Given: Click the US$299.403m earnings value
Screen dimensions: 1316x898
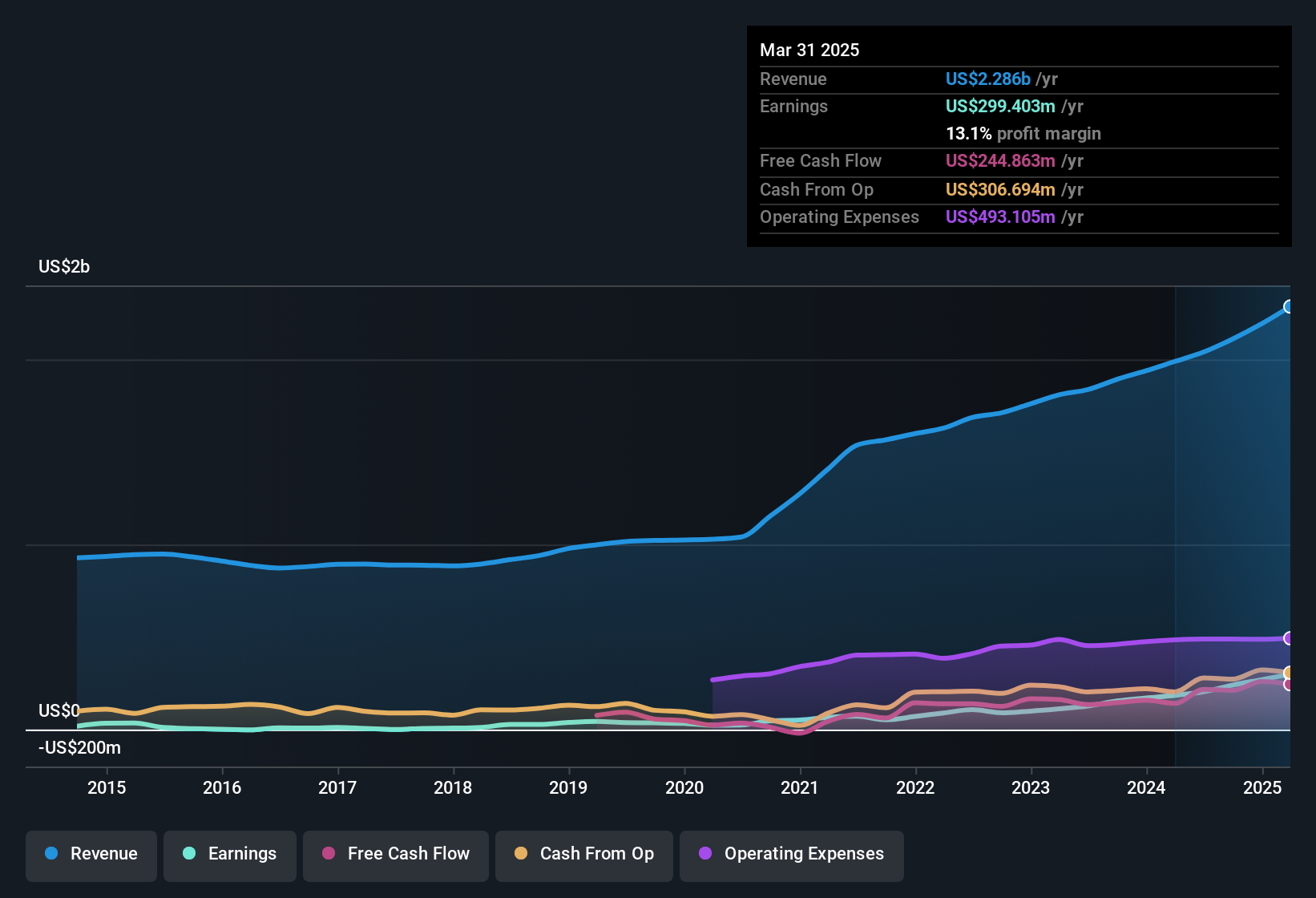Looking at the screenshot, I should [999, 107].
